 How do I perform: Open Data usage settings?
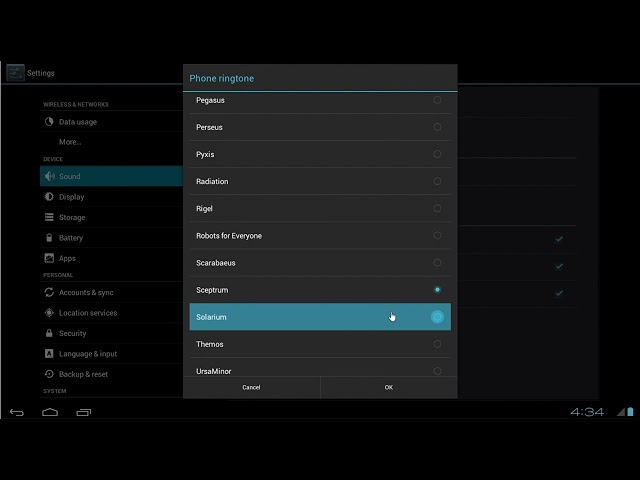pyautogui.click(x=111, y=122)
